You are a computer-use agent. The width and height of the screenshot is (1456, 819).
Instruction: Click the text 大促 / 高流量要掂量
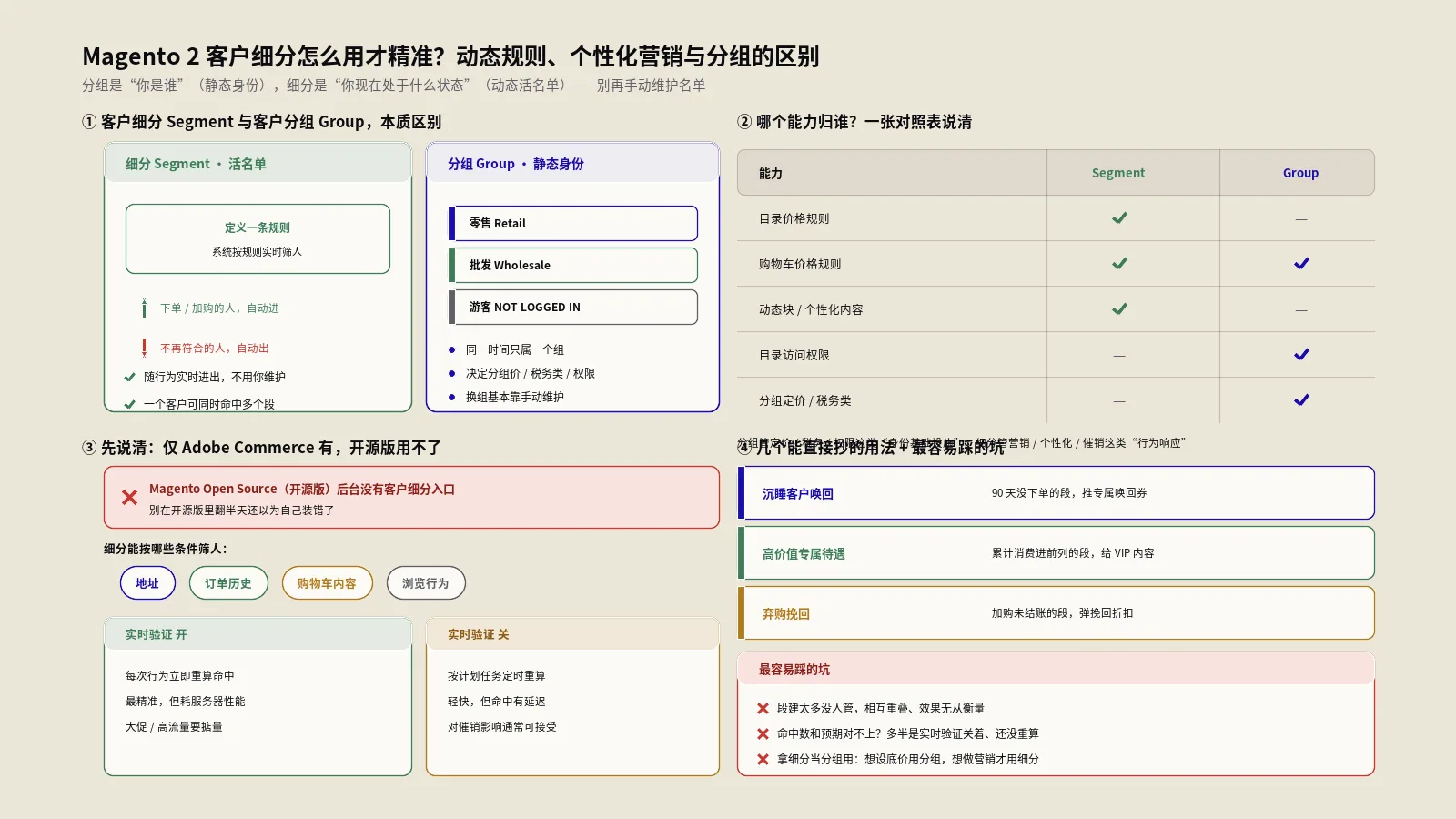tap(174, 727)
